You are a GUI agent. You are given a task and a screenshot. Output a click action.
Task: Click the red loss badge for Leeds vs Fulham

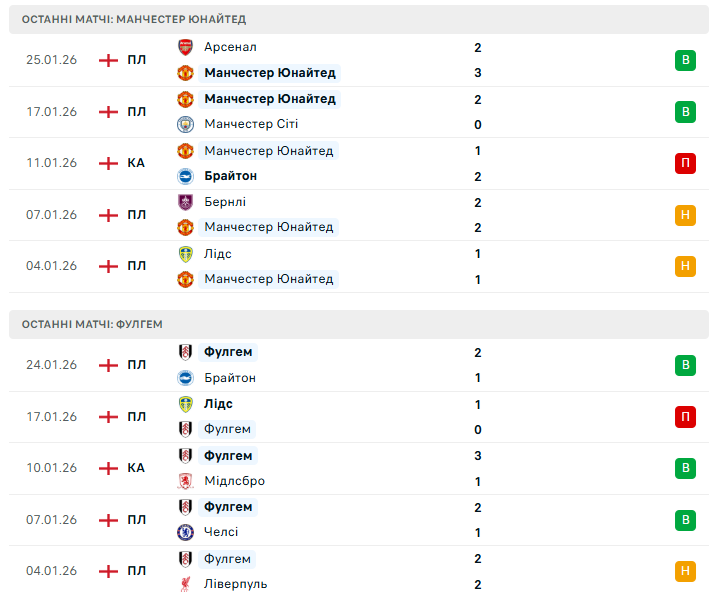[685, 417]
